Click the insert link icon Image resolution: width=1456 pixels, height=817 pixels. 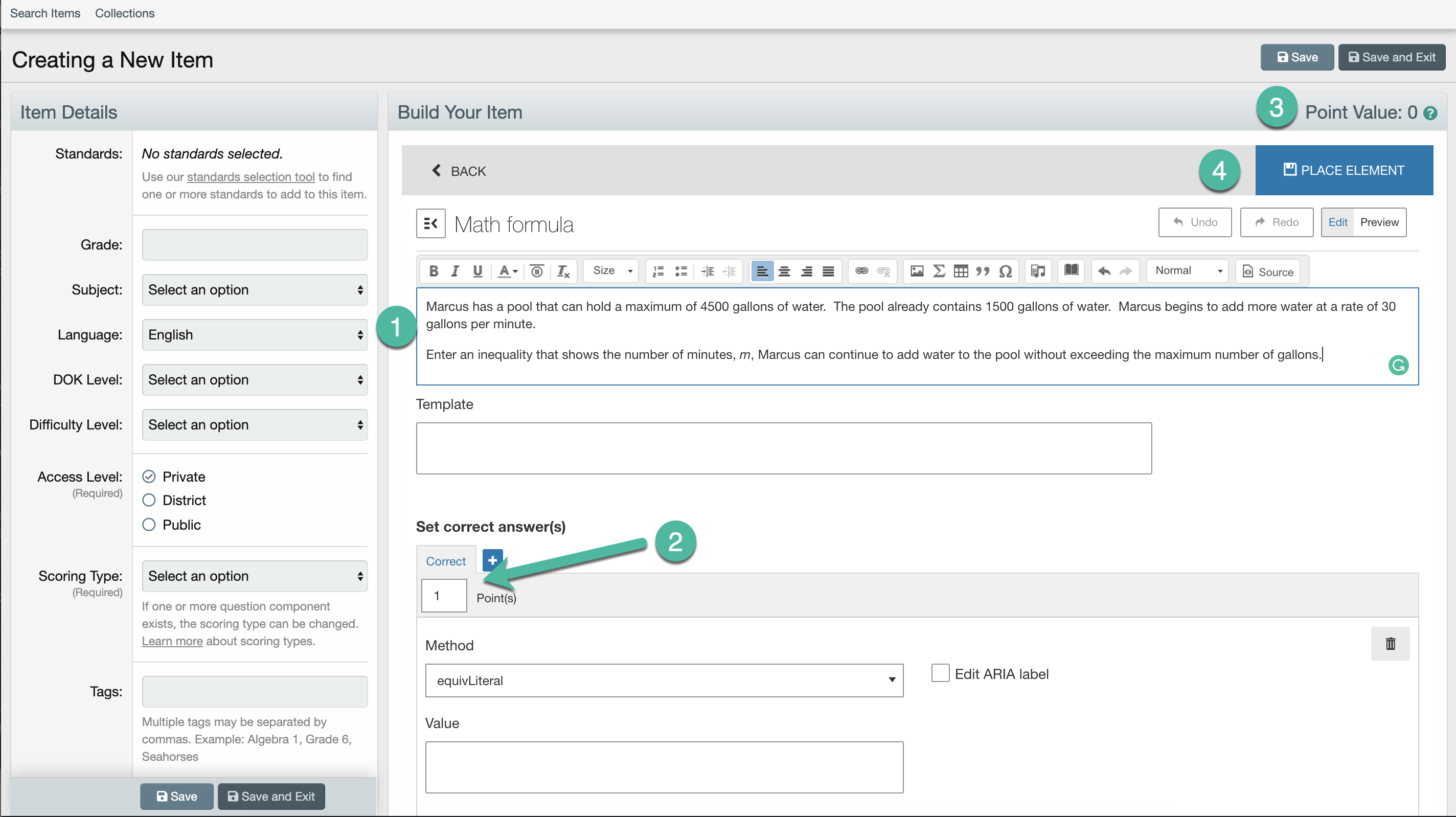coord(861,271)
